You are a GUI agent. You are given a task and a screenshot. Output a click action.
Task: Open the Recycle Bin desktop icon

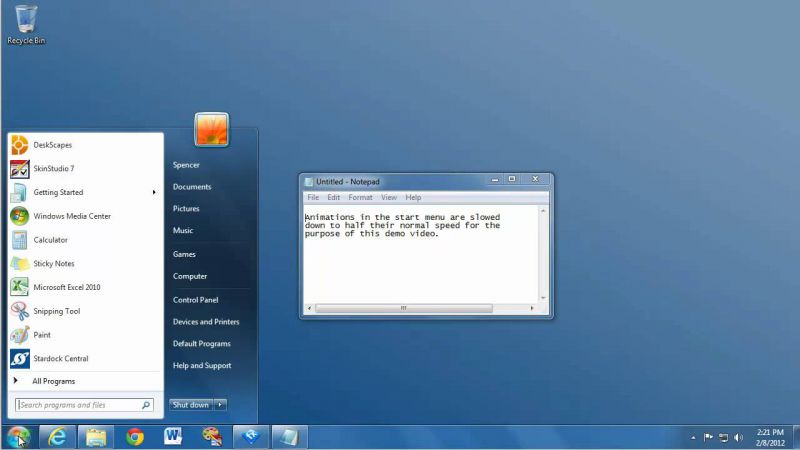click(x=26, y=24)
